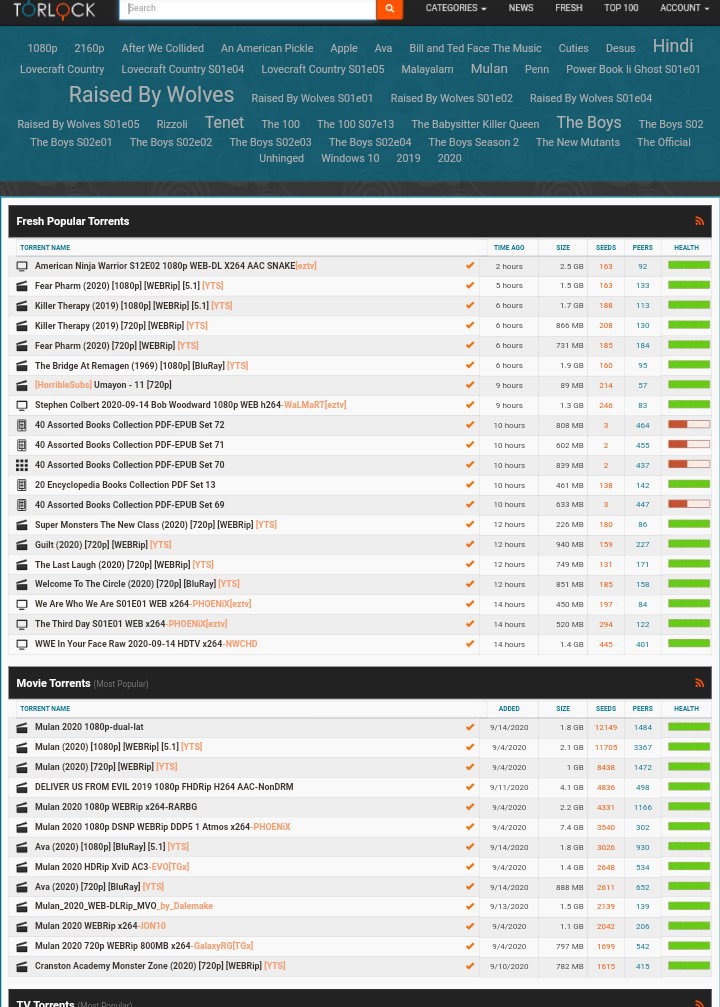Click movie icon beside Mulan 2020 HDRip XviD

[x=22, y=867]
